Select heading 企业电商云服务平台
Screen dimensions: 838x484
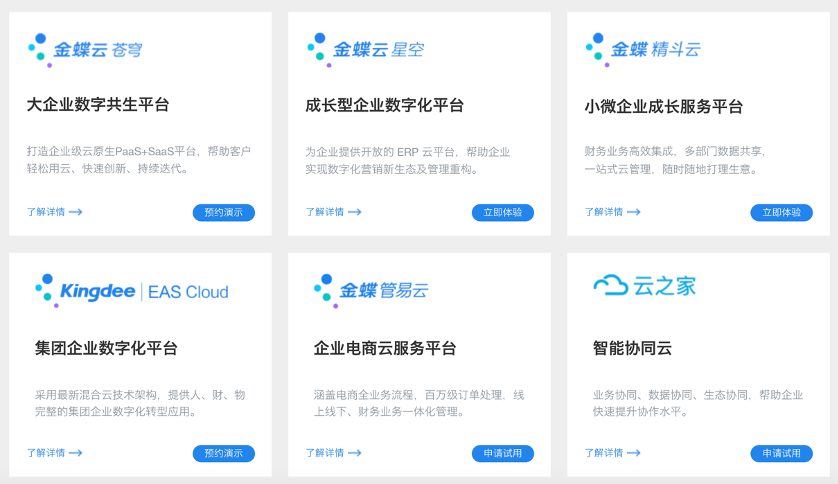(385, 348)
